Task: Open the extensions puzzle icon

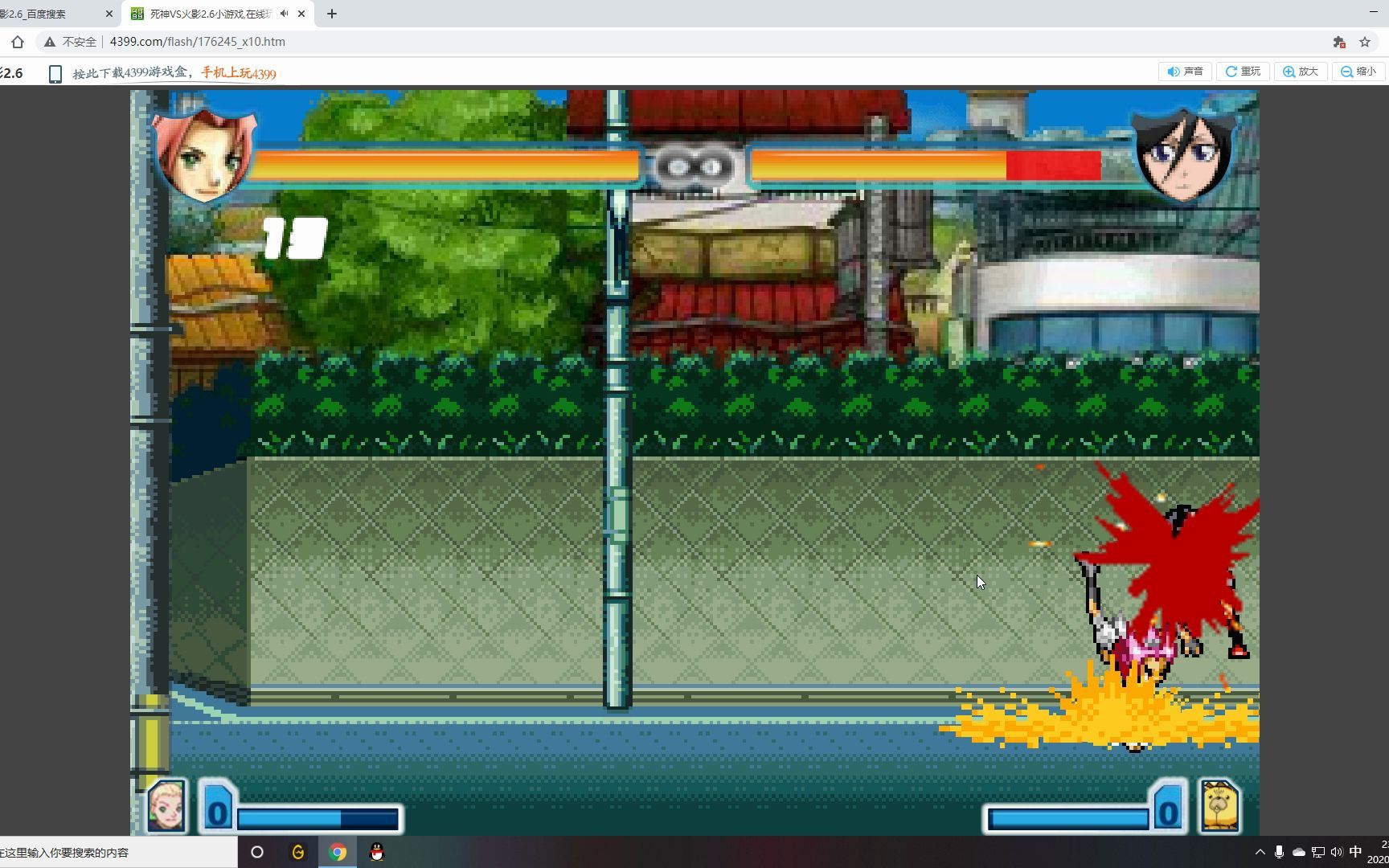Action: 1339,42
